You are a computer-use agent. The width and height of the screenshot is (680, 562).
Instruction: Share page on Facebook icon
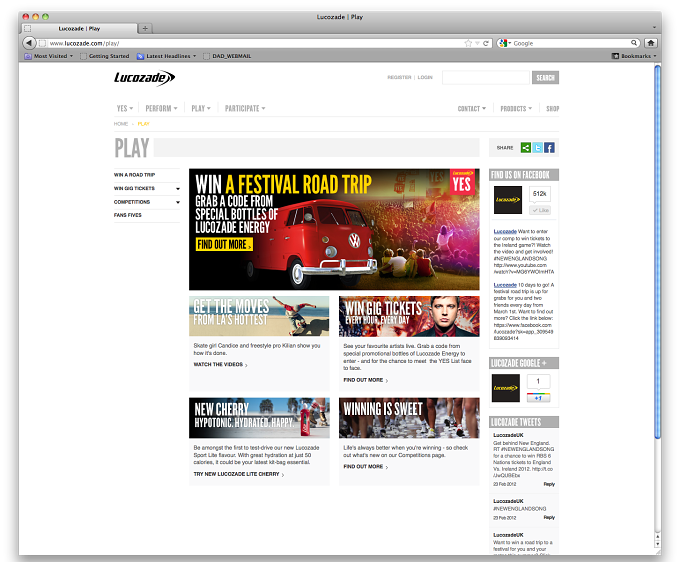click(x=549, y=148)
